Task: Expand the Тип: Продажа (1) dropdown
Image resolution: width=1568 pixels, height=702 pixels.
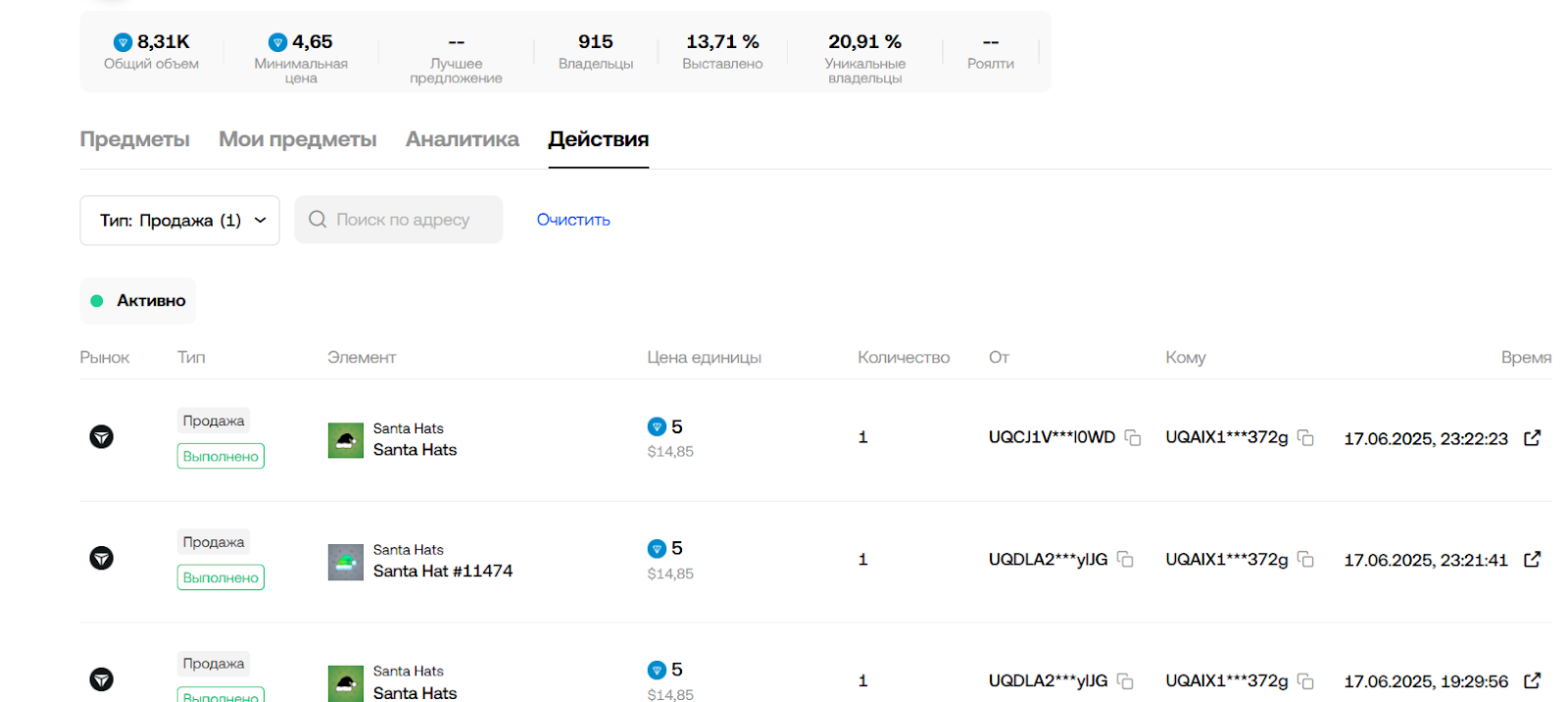Action: click(x=180, y=221)
